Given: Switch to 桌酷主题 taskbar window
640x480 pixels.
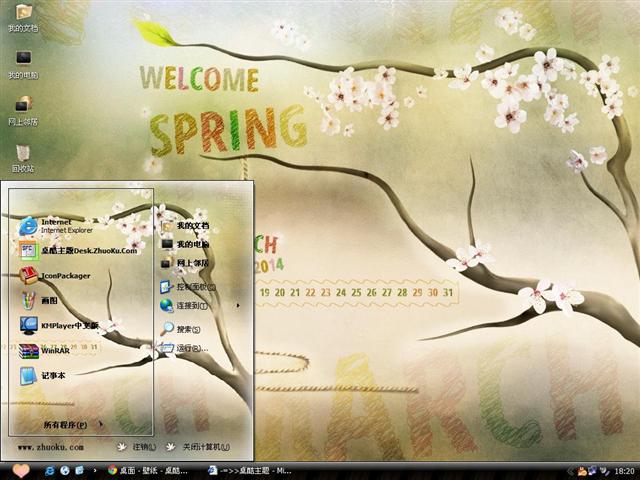Looking at the screenshot, I should [250, 471].
